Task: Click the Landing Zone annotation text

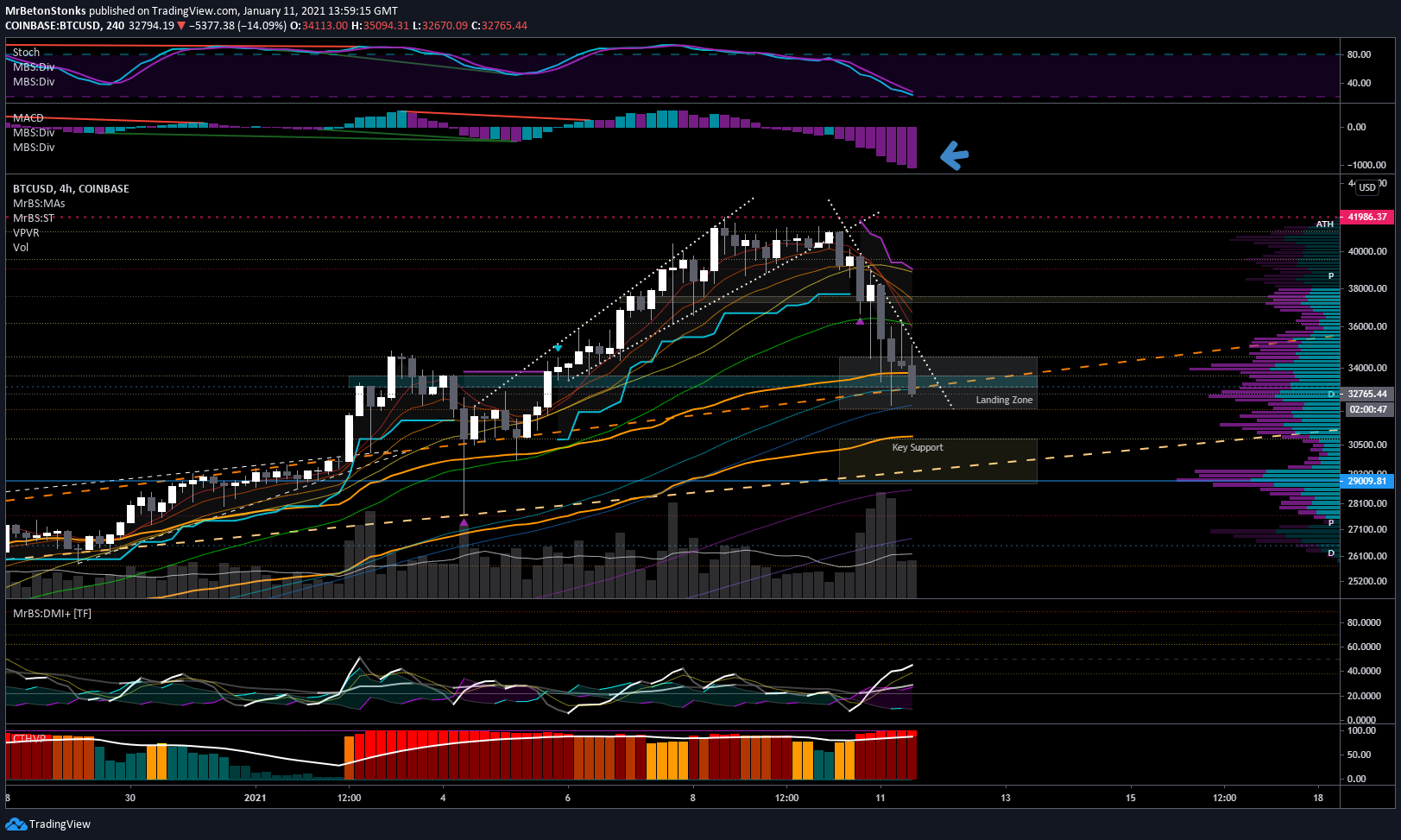Action: (x=1004, y=401)
